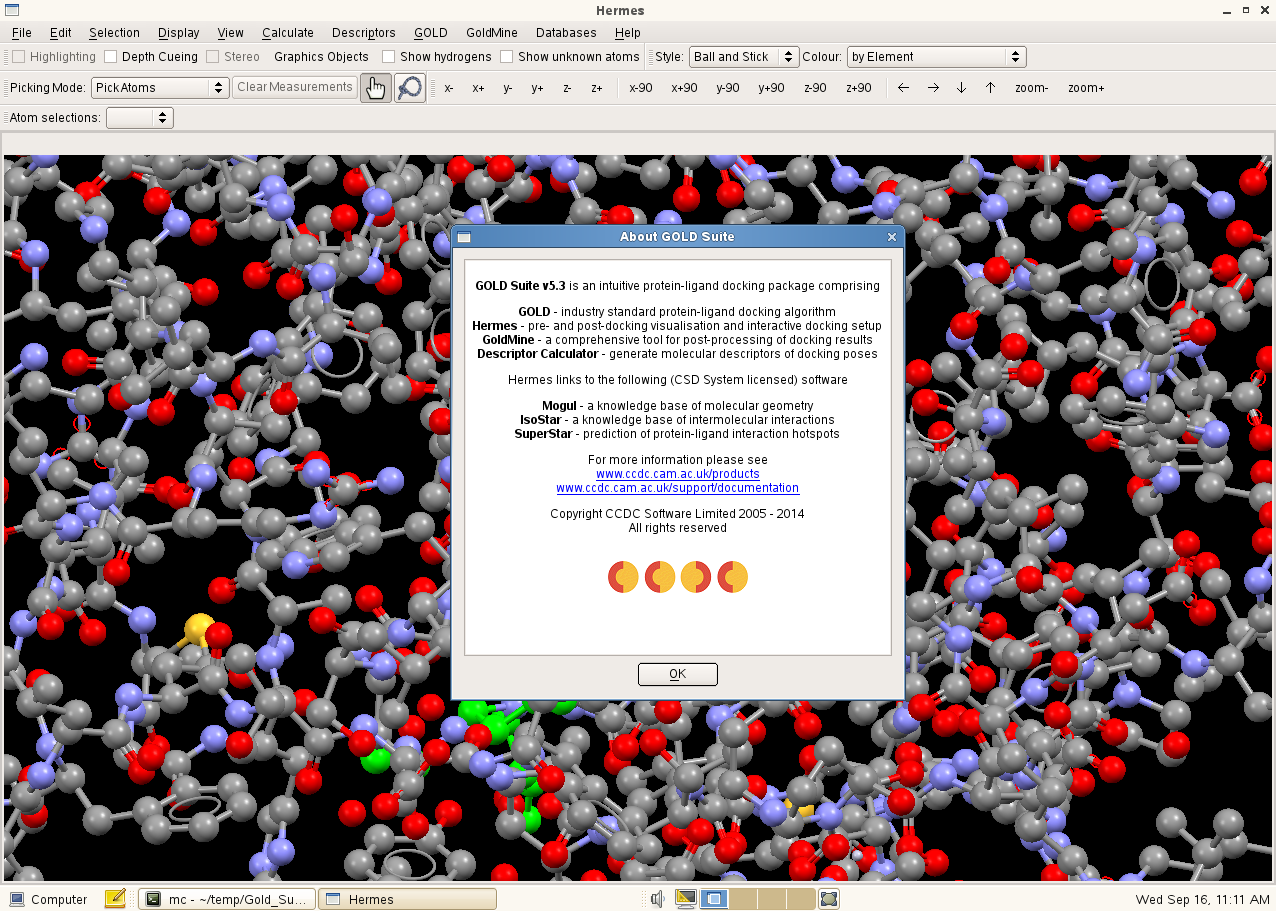Open the Descriptors menu
This screenshot has height=911, width=1276.
coord(364,33)
